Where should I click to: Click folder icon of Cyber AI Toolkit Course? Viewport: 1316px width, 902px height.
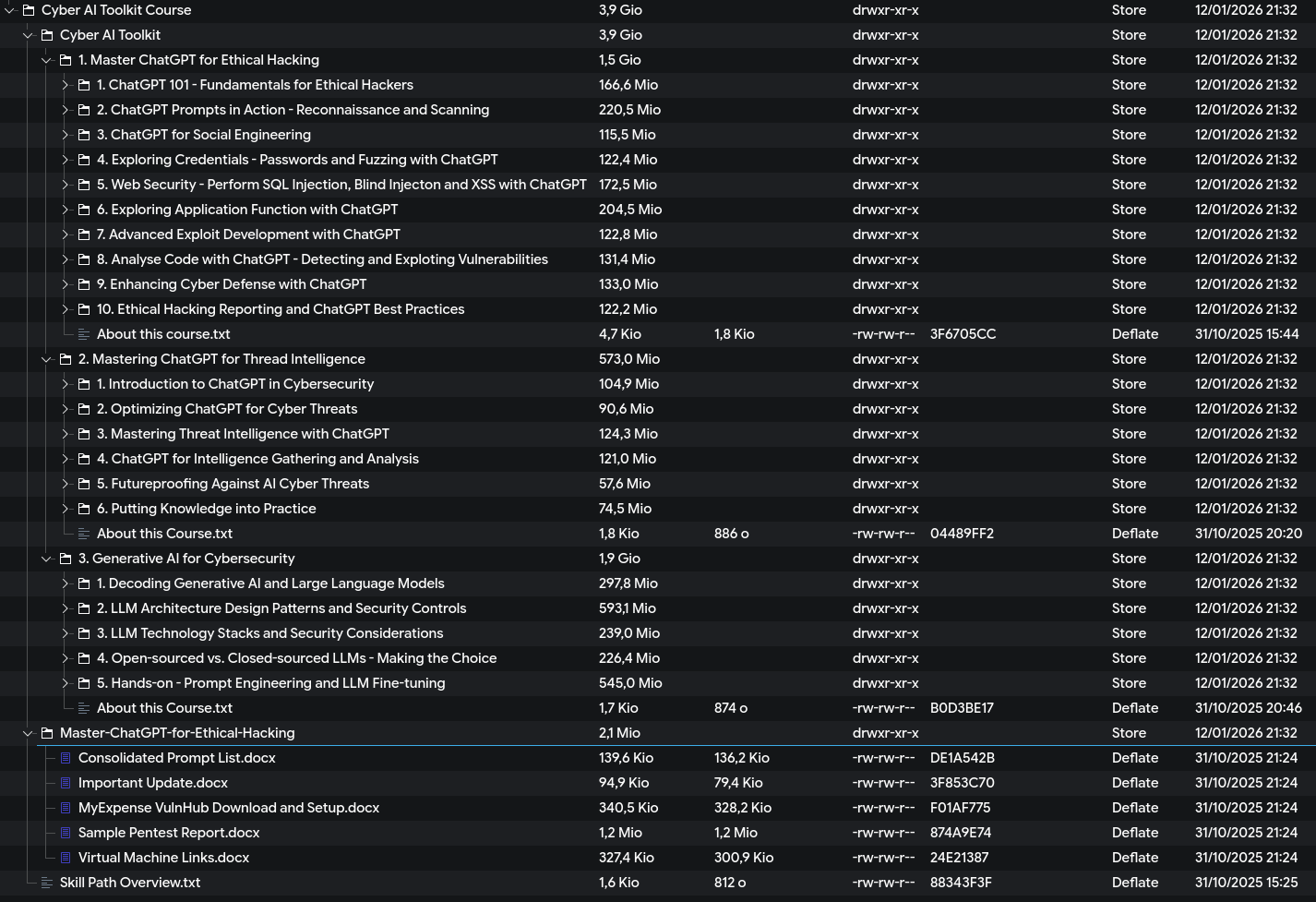tap(29, 10)
